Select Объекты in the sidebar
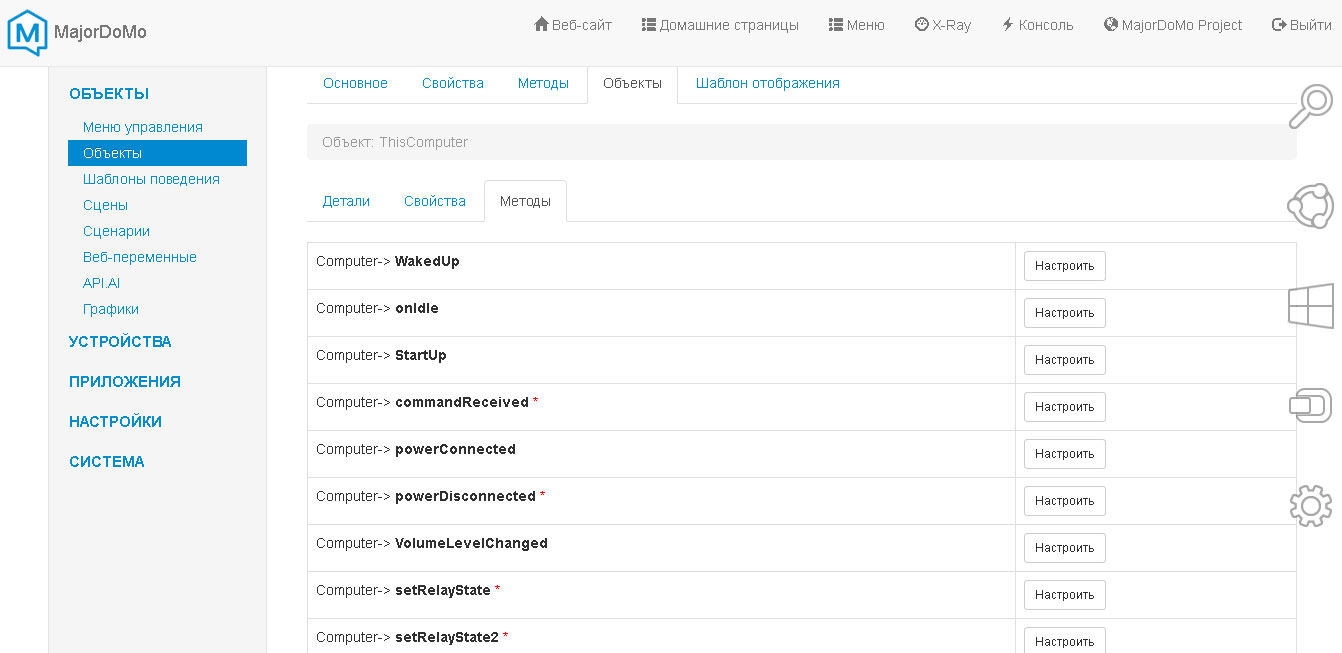 [x=157, y=153]
